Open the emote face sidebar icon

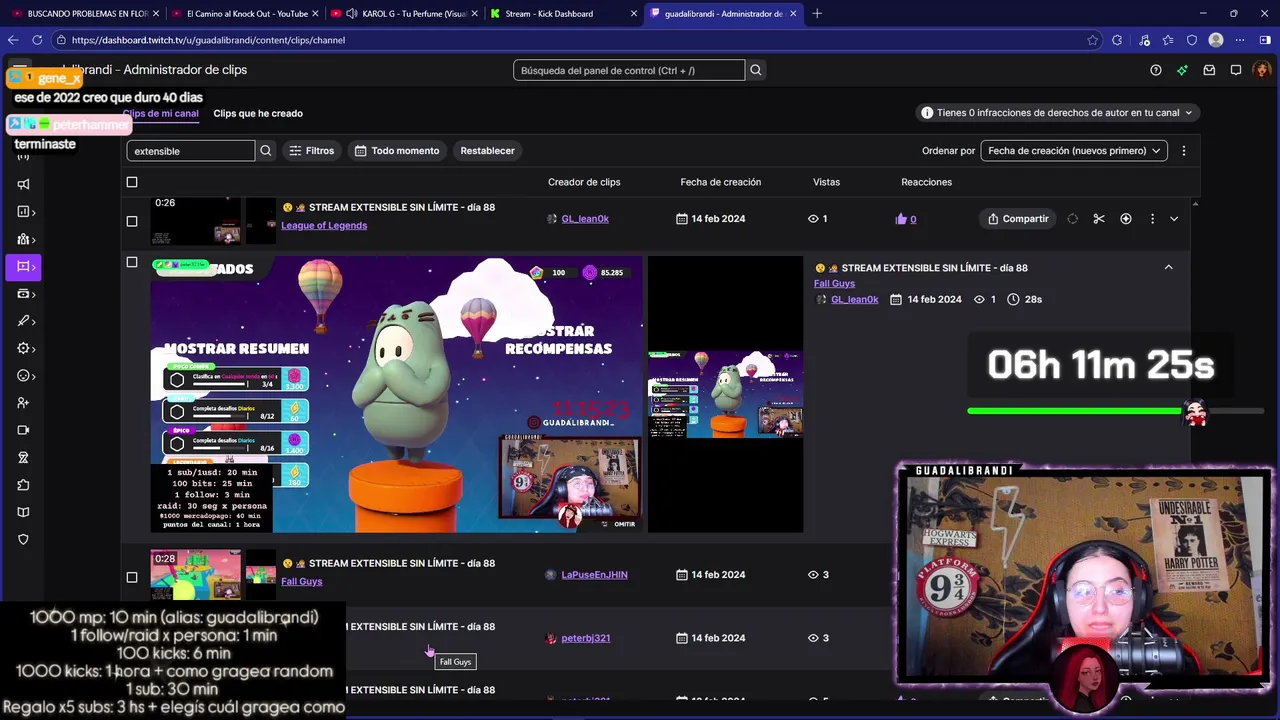pos(23,376)
